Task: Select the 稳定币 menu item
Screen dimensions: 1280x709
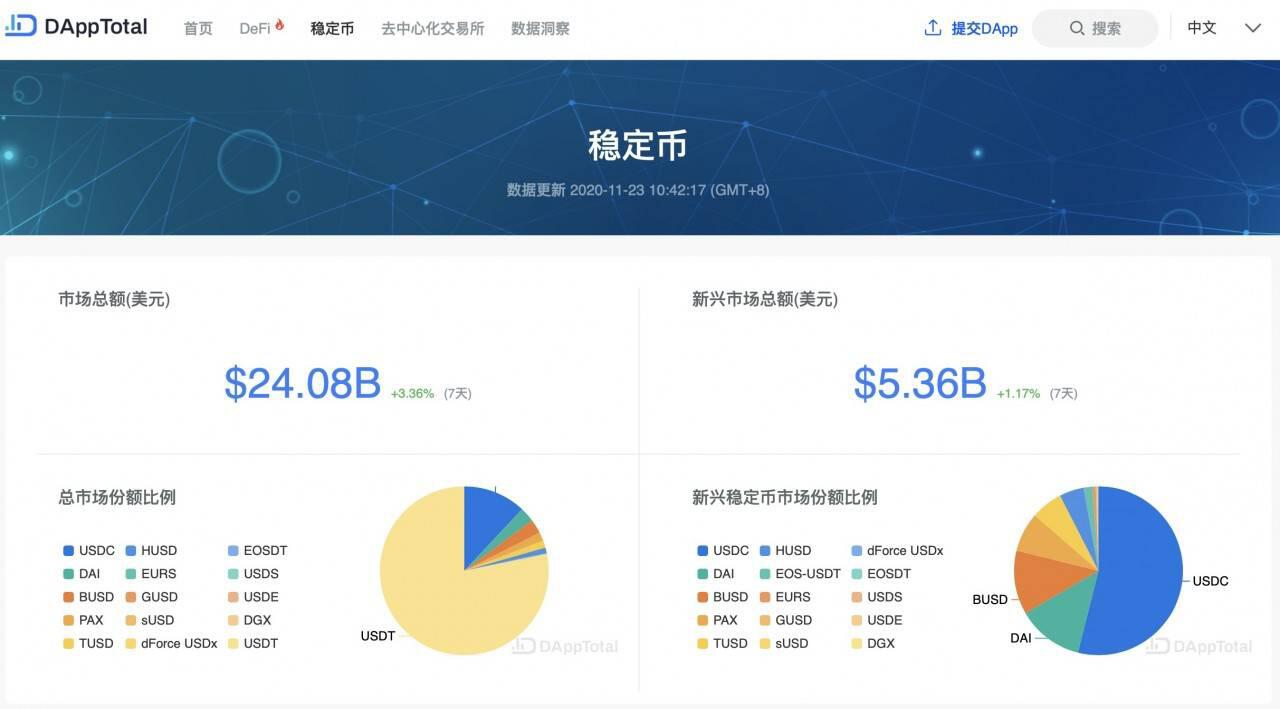Action: pos(332,28)
